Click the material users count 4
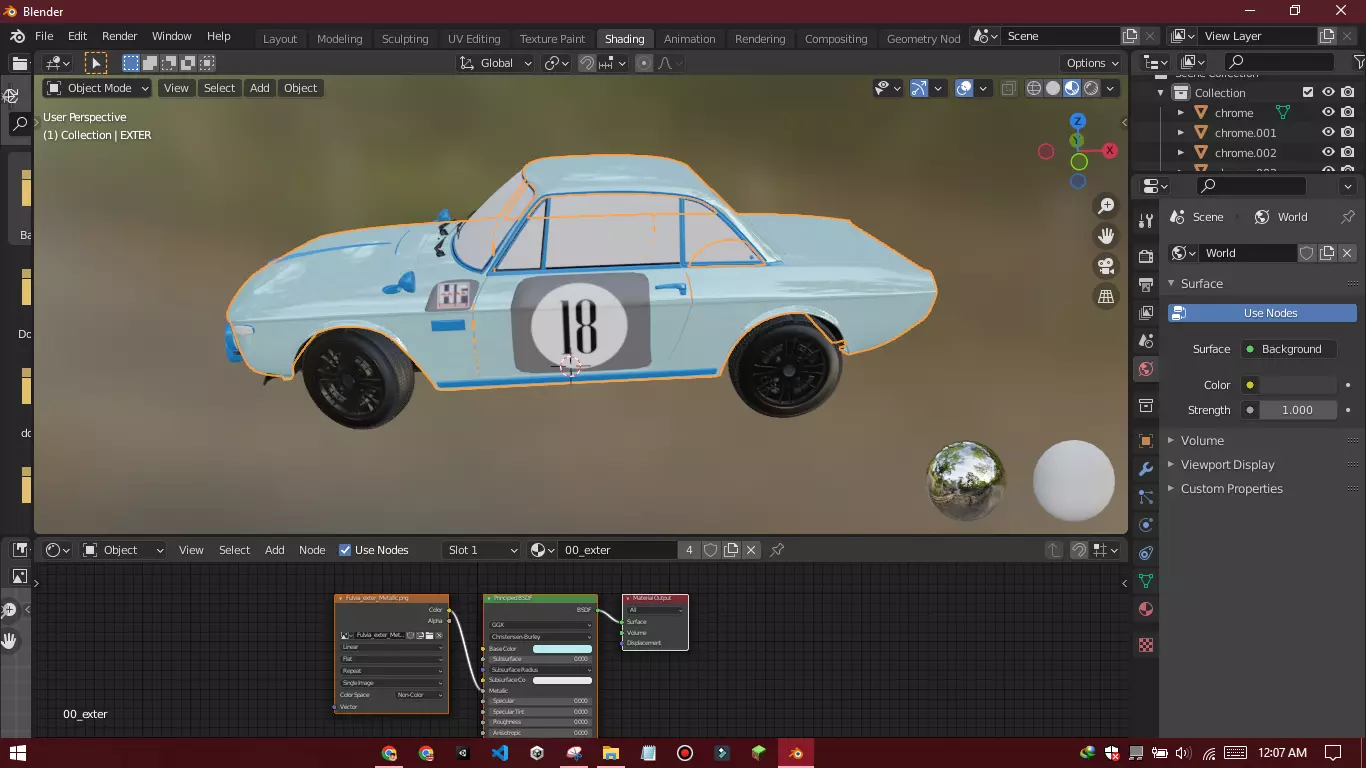 (x=689, y=550)
